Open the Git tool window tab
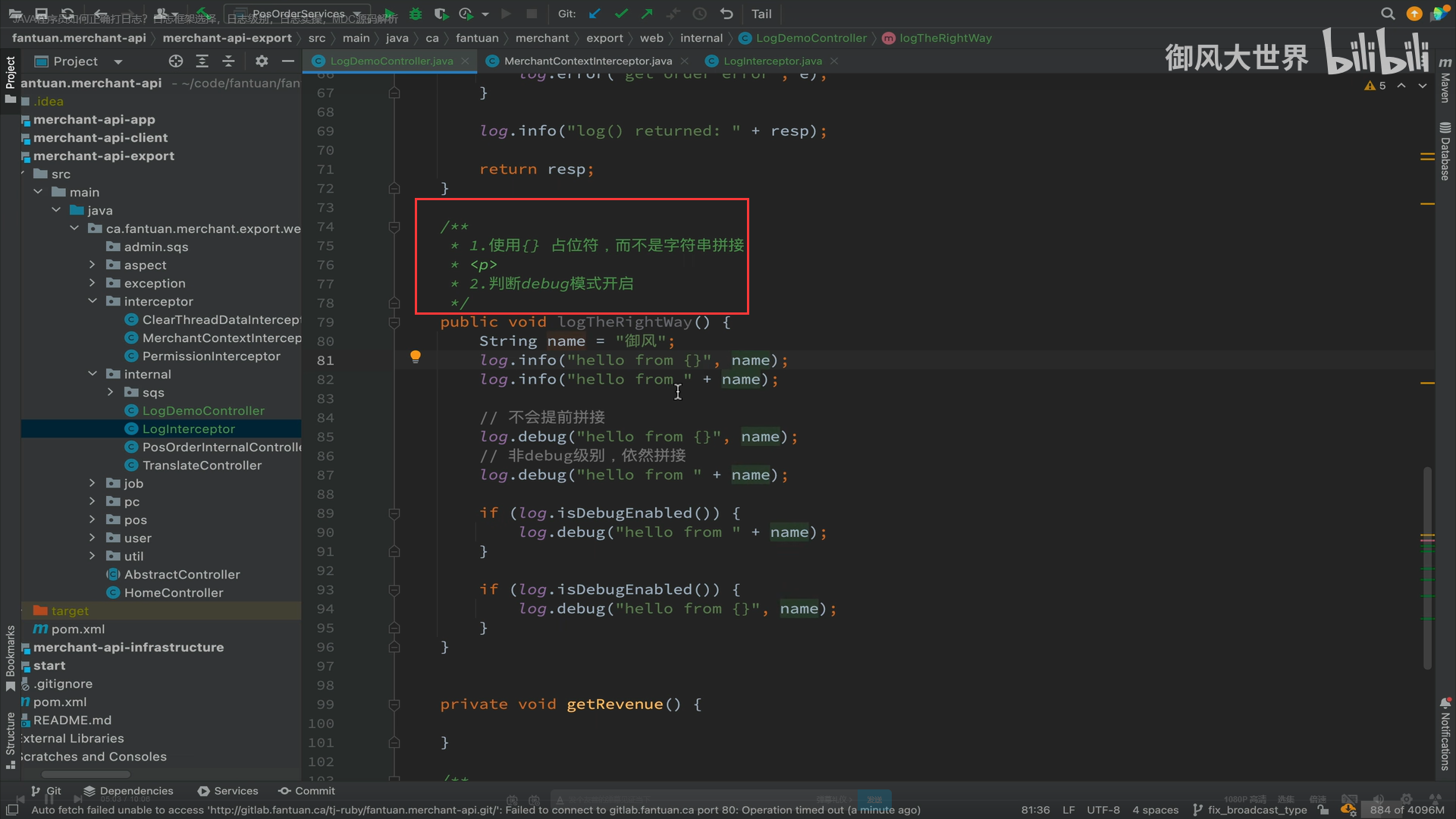Image resolution: width=1456 pixels, height=819 pixels. 46,791
